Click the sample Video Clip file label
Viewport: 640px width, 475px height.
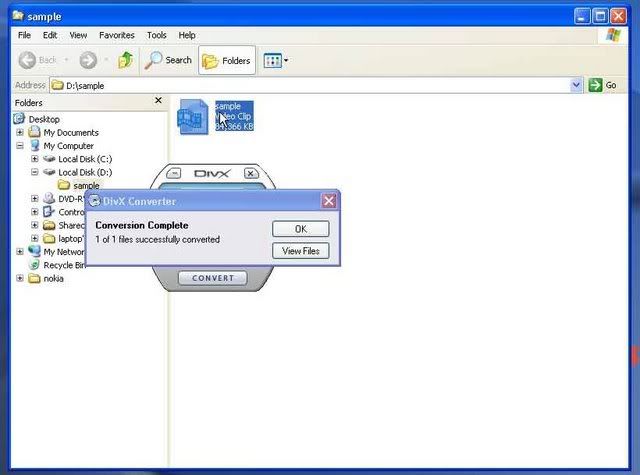click(x=234, y=116)
